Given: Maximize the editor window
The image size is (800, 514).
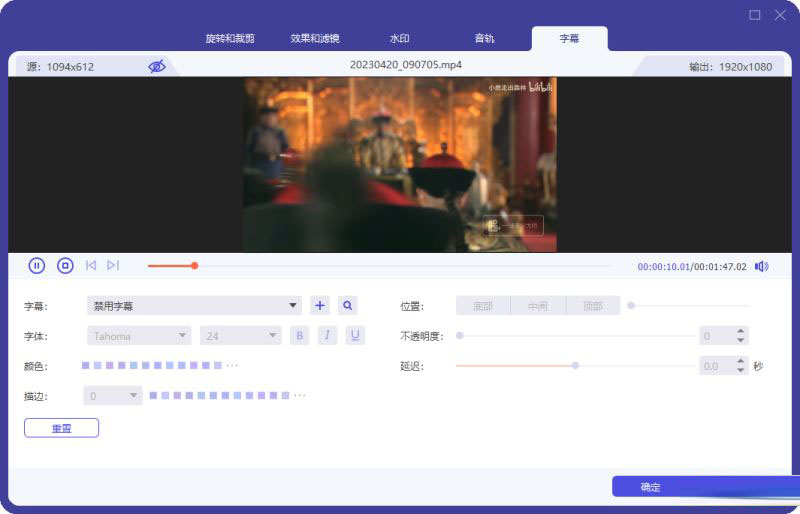Looking at the screenshot, I should click(755, 15).
